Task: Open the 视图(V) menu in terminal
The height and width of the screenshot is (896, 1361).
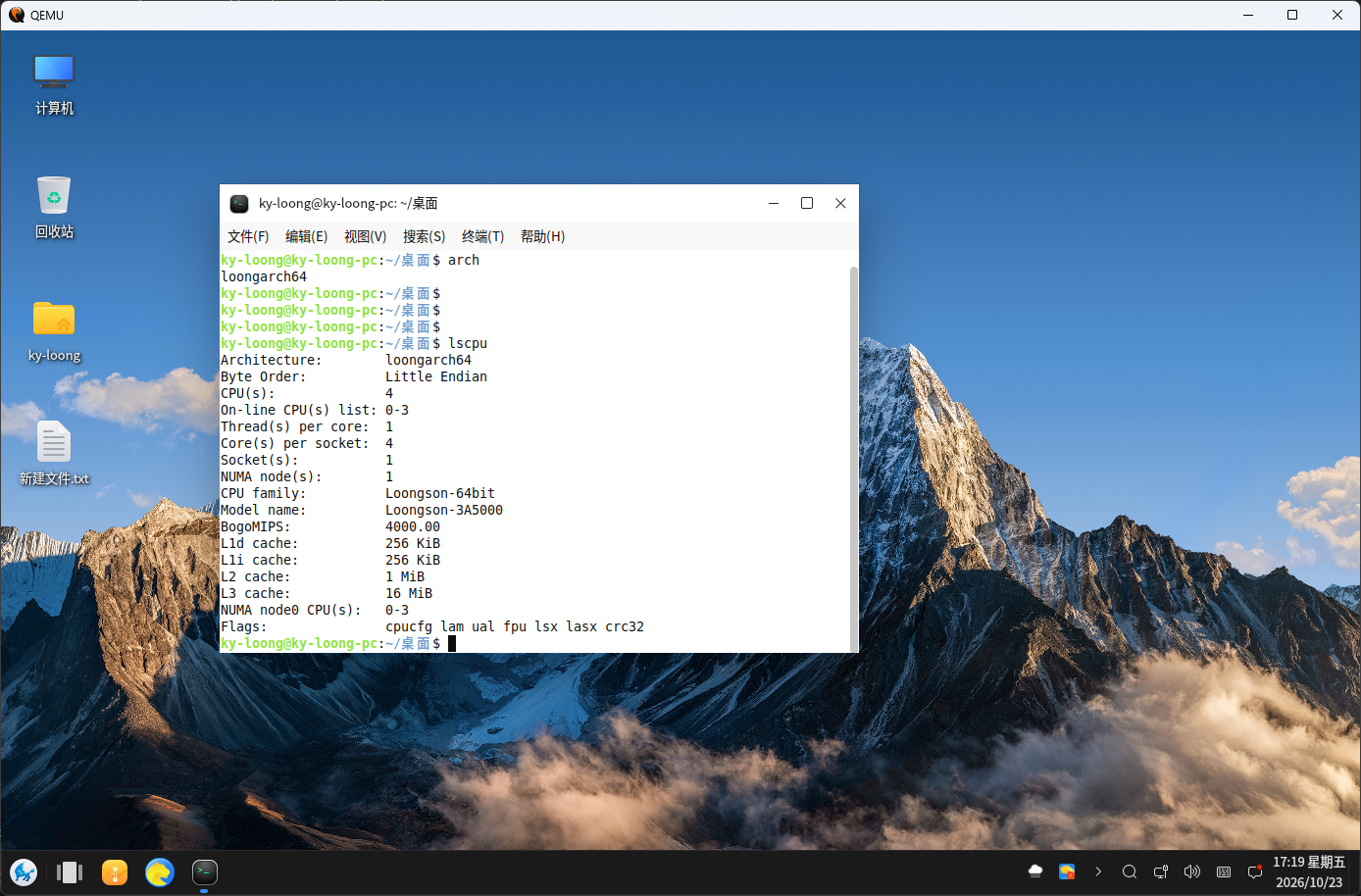Action: click(365, 236)
